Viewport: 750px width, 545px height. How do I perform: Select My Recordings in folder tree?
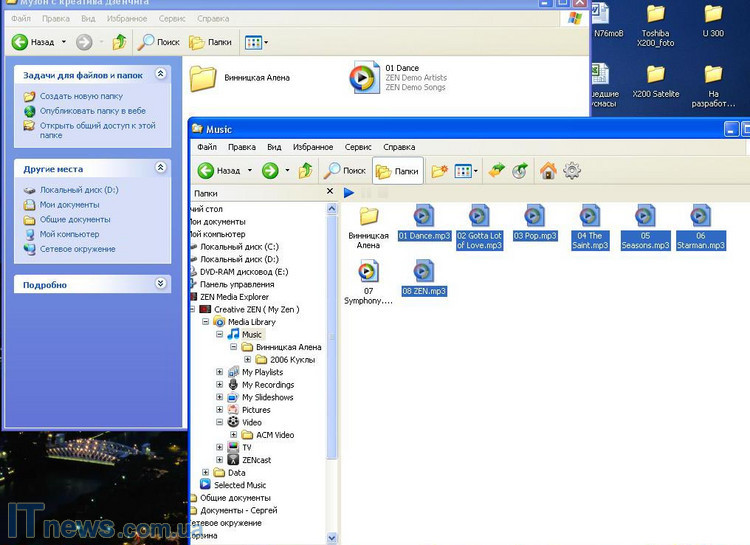pyautogui.click(x=267, y=385)
